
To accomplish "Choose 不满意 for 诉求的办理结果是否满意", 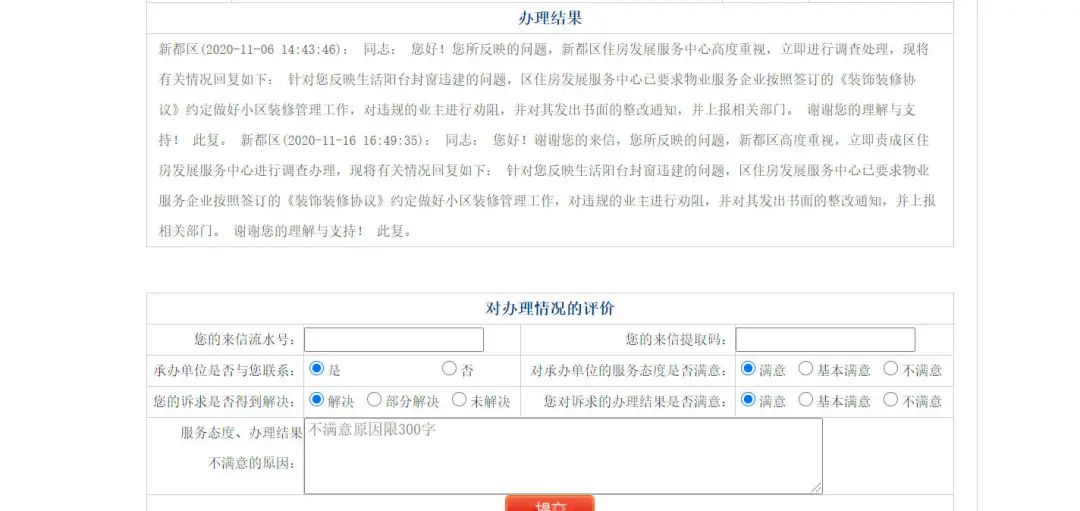I will coord(891,400).
